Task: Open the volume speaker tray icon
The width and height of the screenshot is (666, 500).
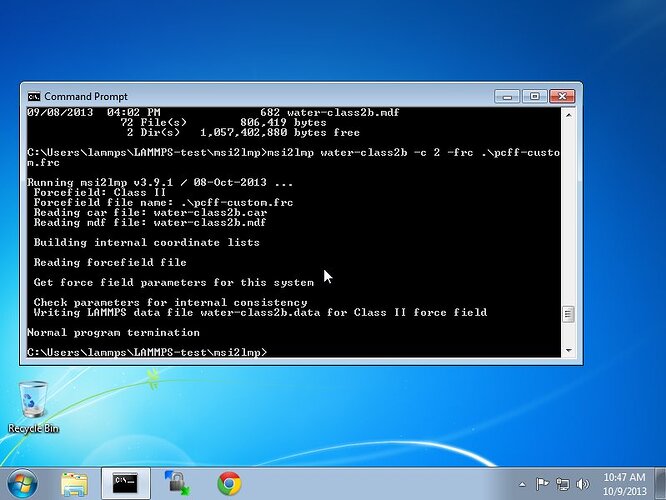Action: [x=583, y=484]
